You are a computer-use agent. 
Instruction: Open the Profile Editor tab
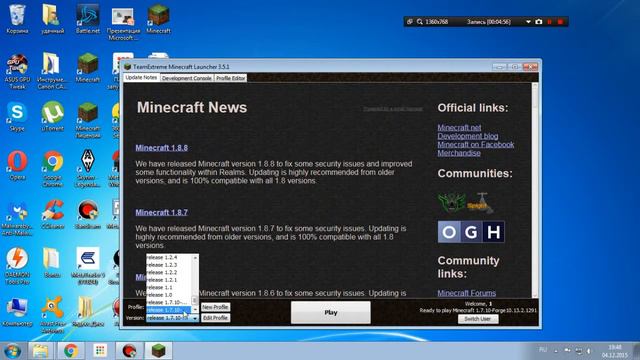pos(231,78)
